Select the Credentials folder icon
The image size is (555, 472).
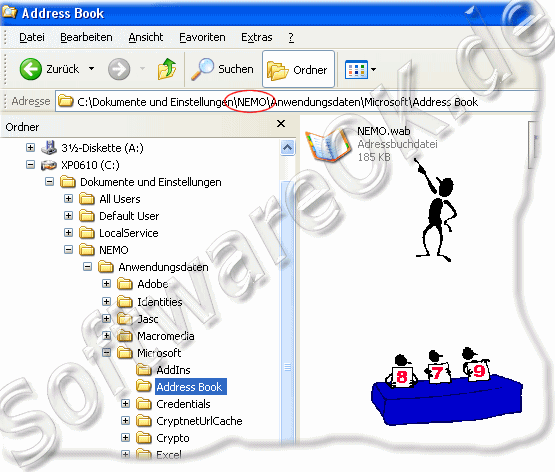[x=144, y=403]
